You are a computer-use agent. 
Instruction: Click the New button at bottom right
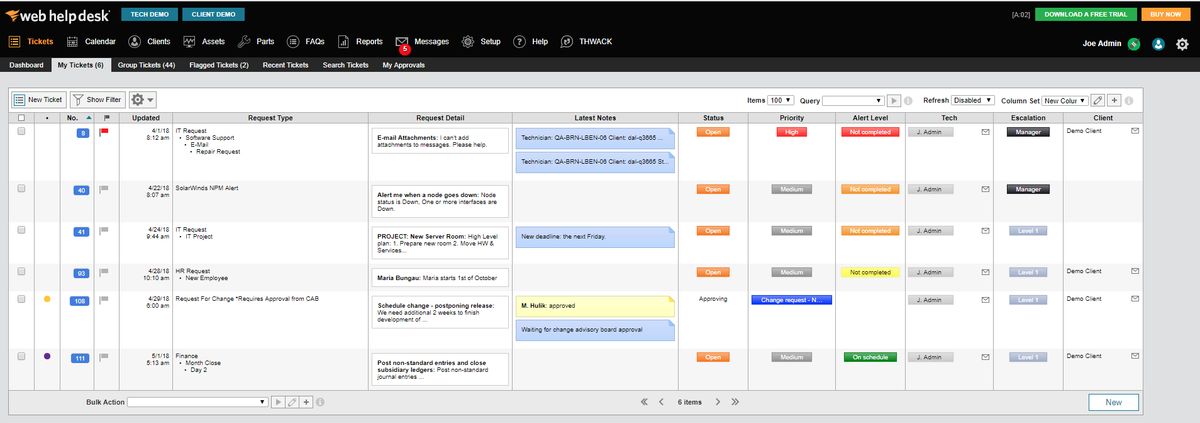tap(1113, 402)
